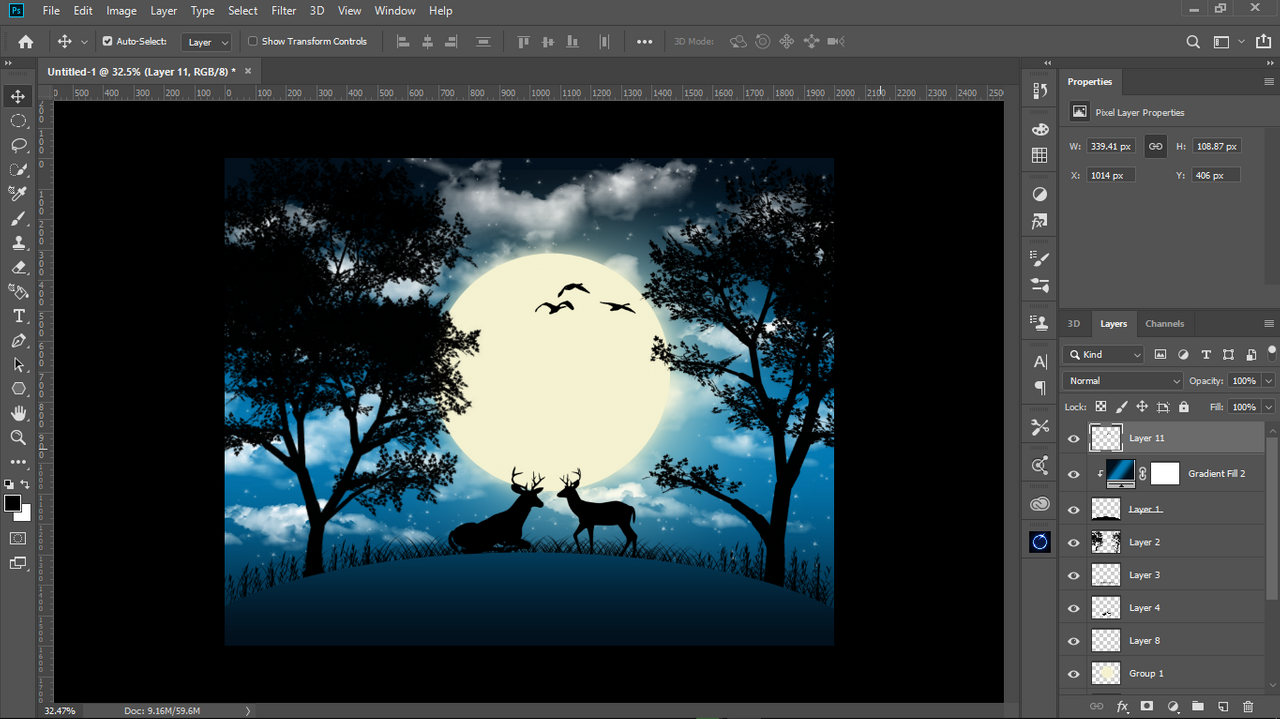Screen dimensions: 1280x719
Task: Enable Show Transform Controls checkbox
Action: click(253, 41)
